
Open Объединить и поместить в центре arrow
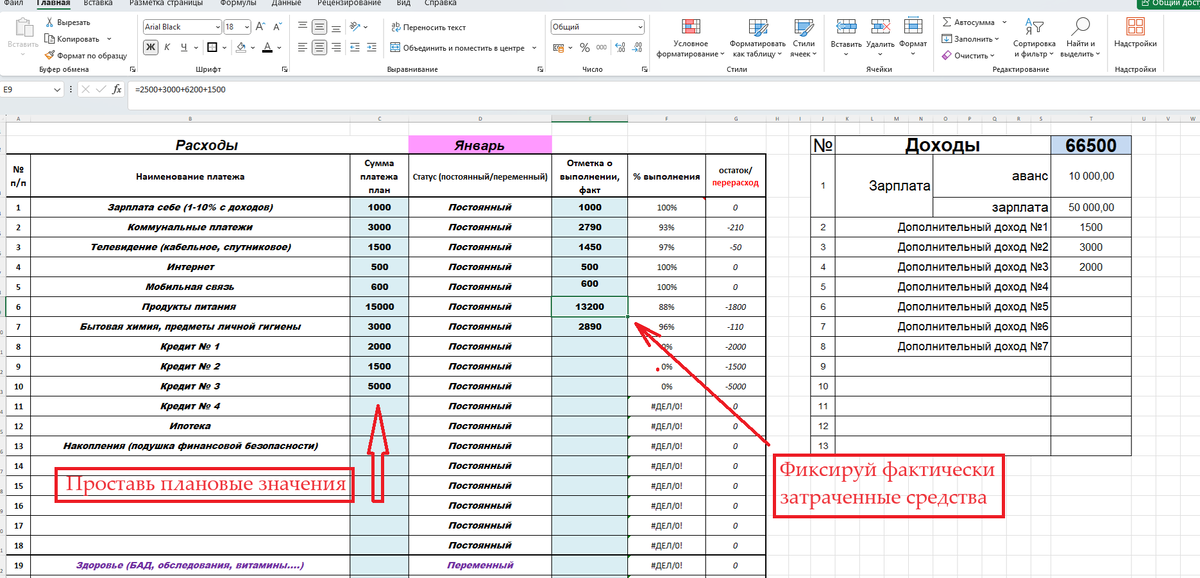click(x=534, y=47)
